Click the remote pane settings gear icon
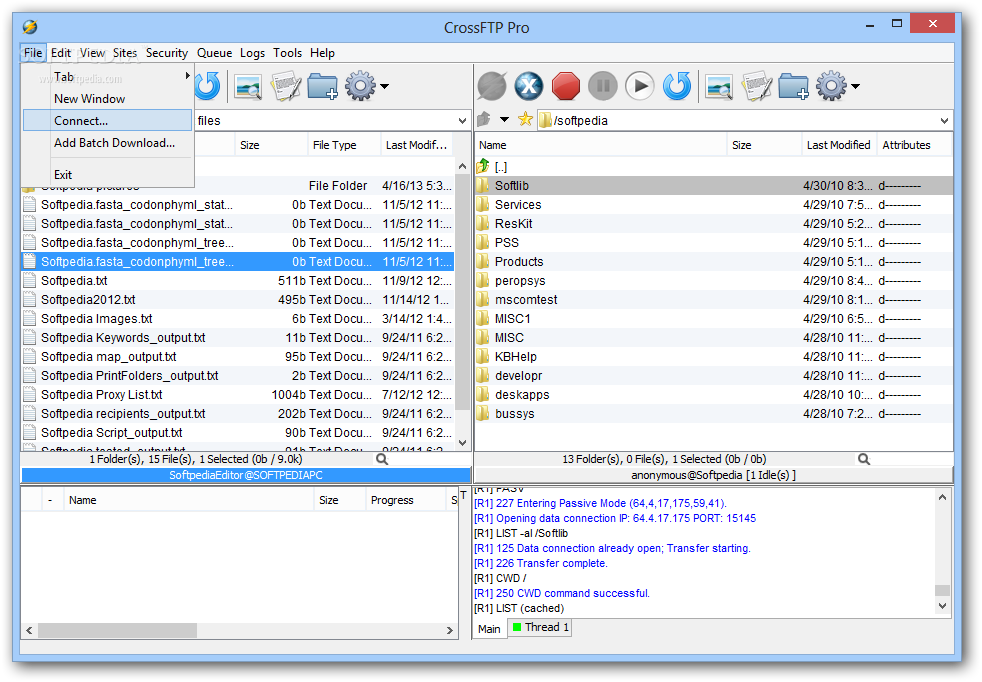The width and height of the screenshot is (982, 682). [x=831, y=86]
